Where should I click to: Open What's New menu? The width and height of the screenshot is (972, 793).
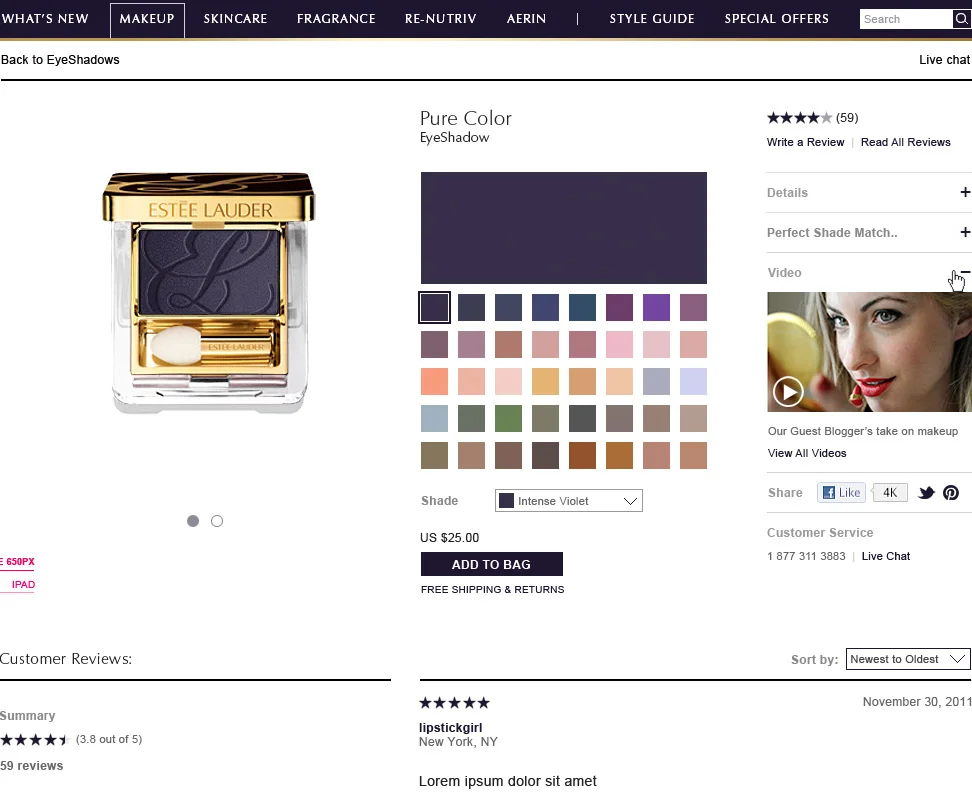(45, 19)
